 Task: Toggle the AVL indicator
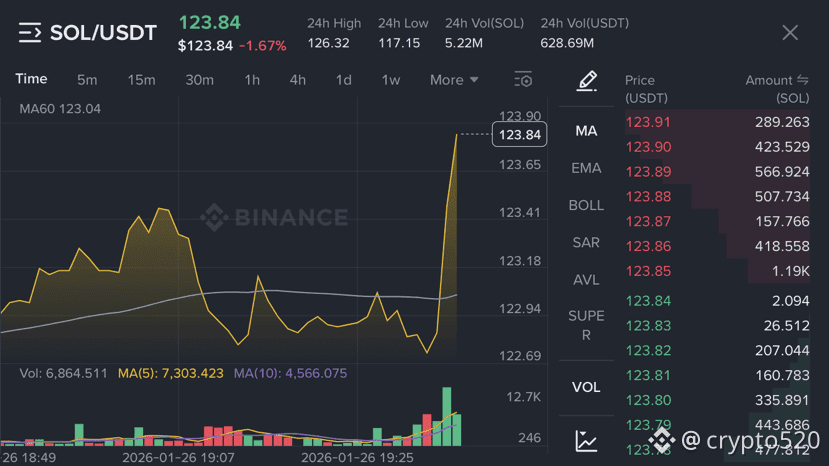click(x=586, y=280)
